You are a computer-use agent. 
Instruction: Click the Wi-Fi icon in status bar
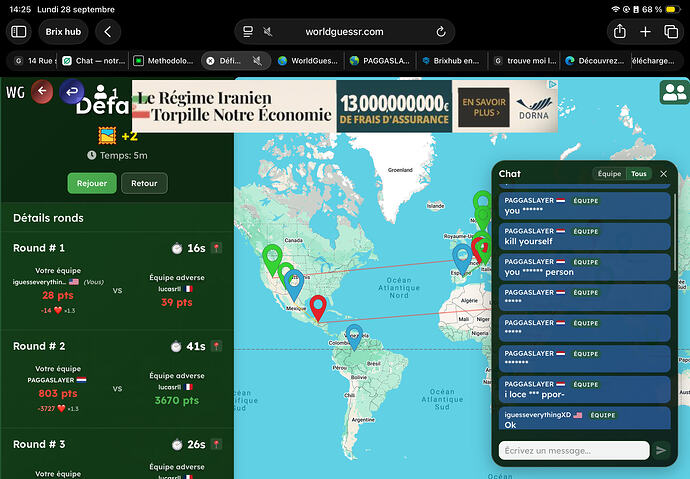[615, 9]
